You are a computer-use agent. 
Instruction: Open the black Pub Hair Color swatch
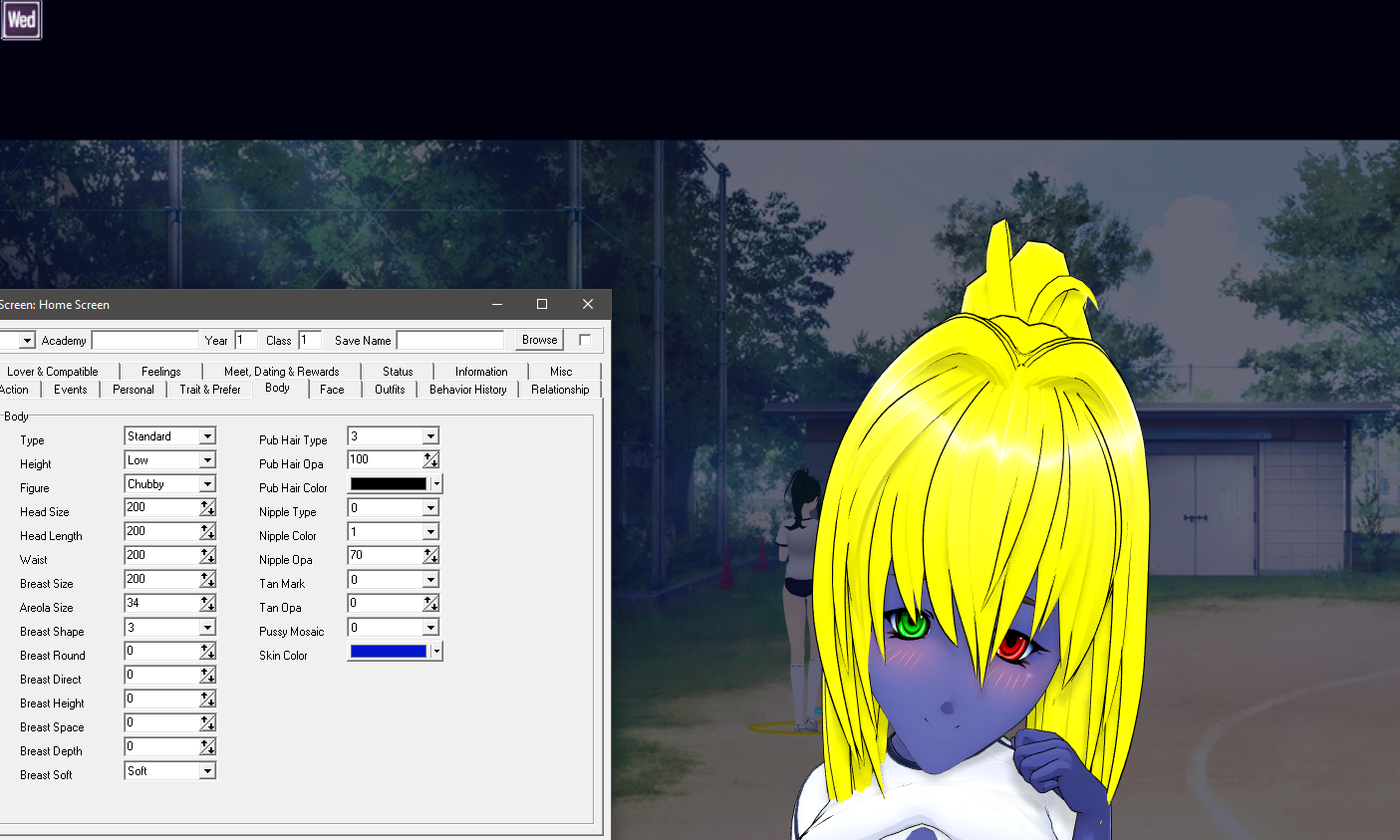pos(388,484)
